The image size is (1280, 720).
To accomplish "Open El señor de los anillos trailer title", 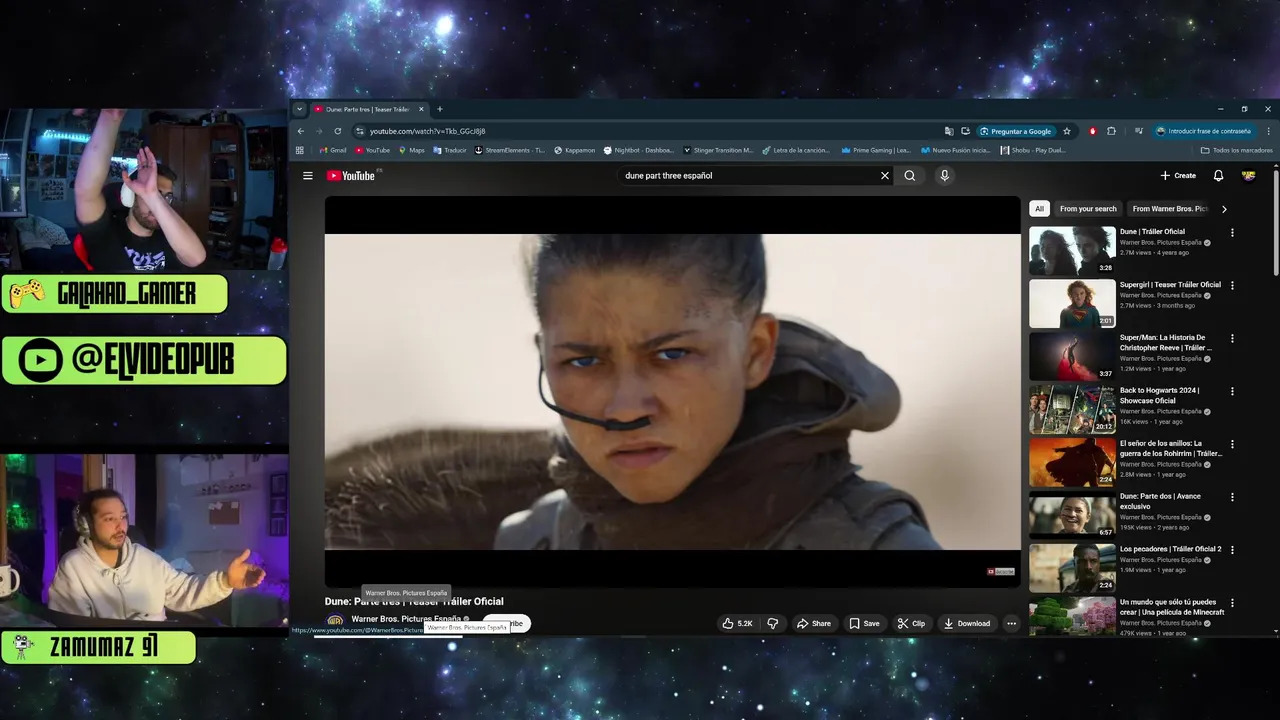I will (1171, 448).
